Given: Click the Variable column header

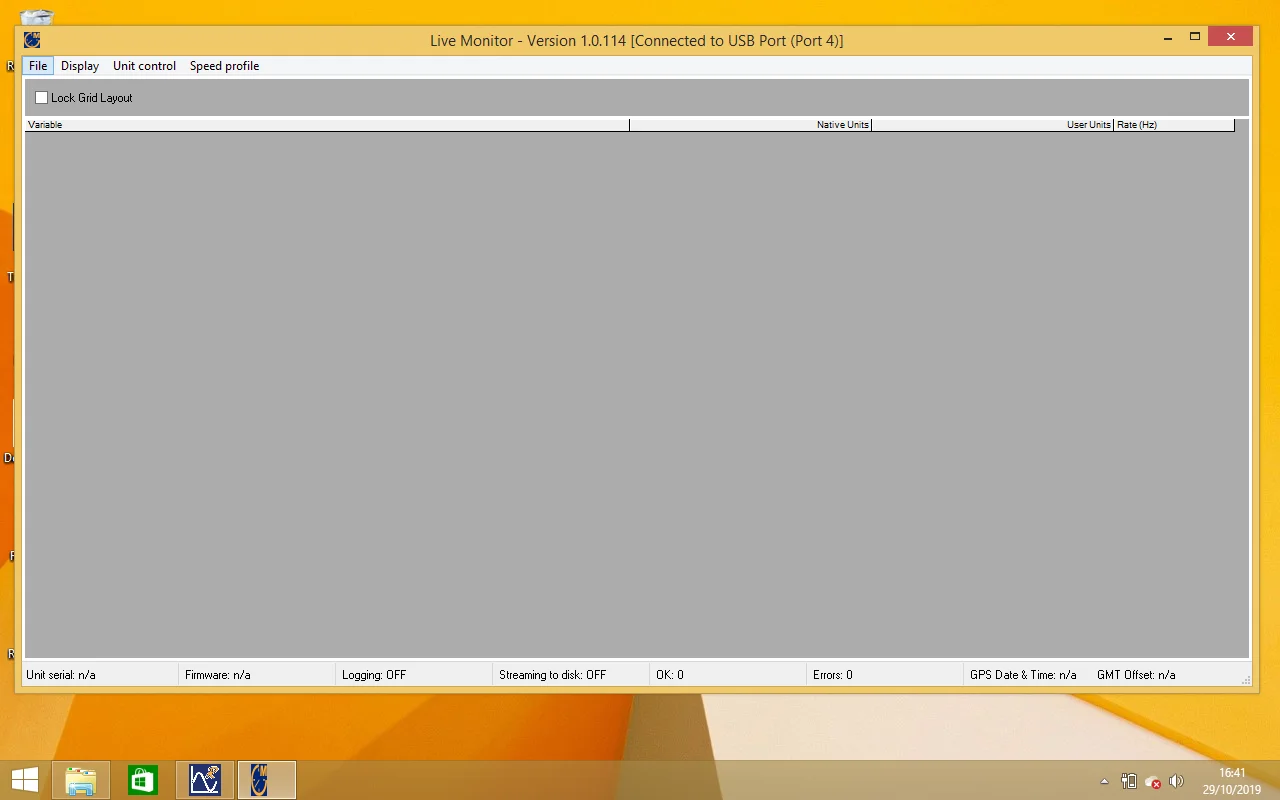Looking at the screenshot, I should point(327,125).
